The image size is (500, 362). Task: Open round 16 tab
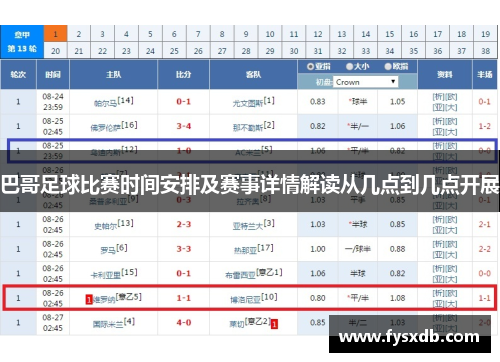pos(414,34)
